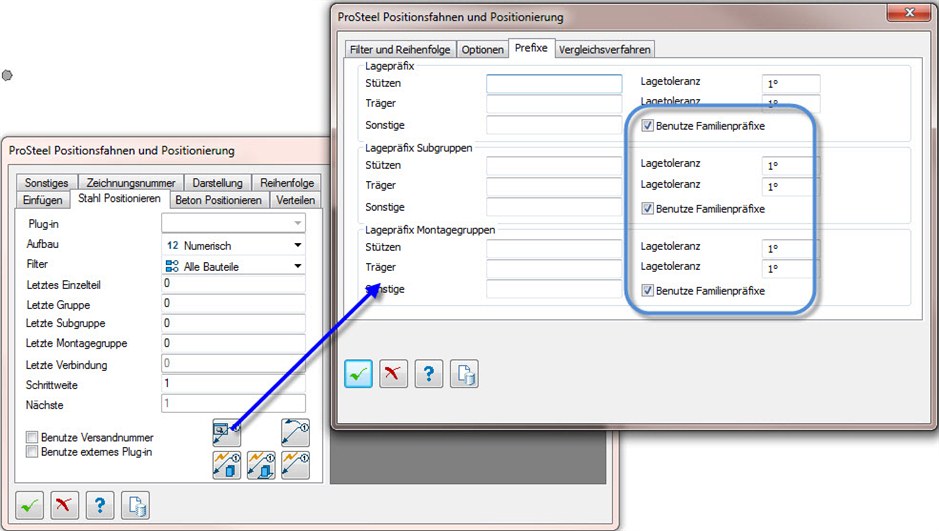This screenshot has height=531, width=939.
Task: Click template copy icon in left dialog
Action: [x=135, y=506]
